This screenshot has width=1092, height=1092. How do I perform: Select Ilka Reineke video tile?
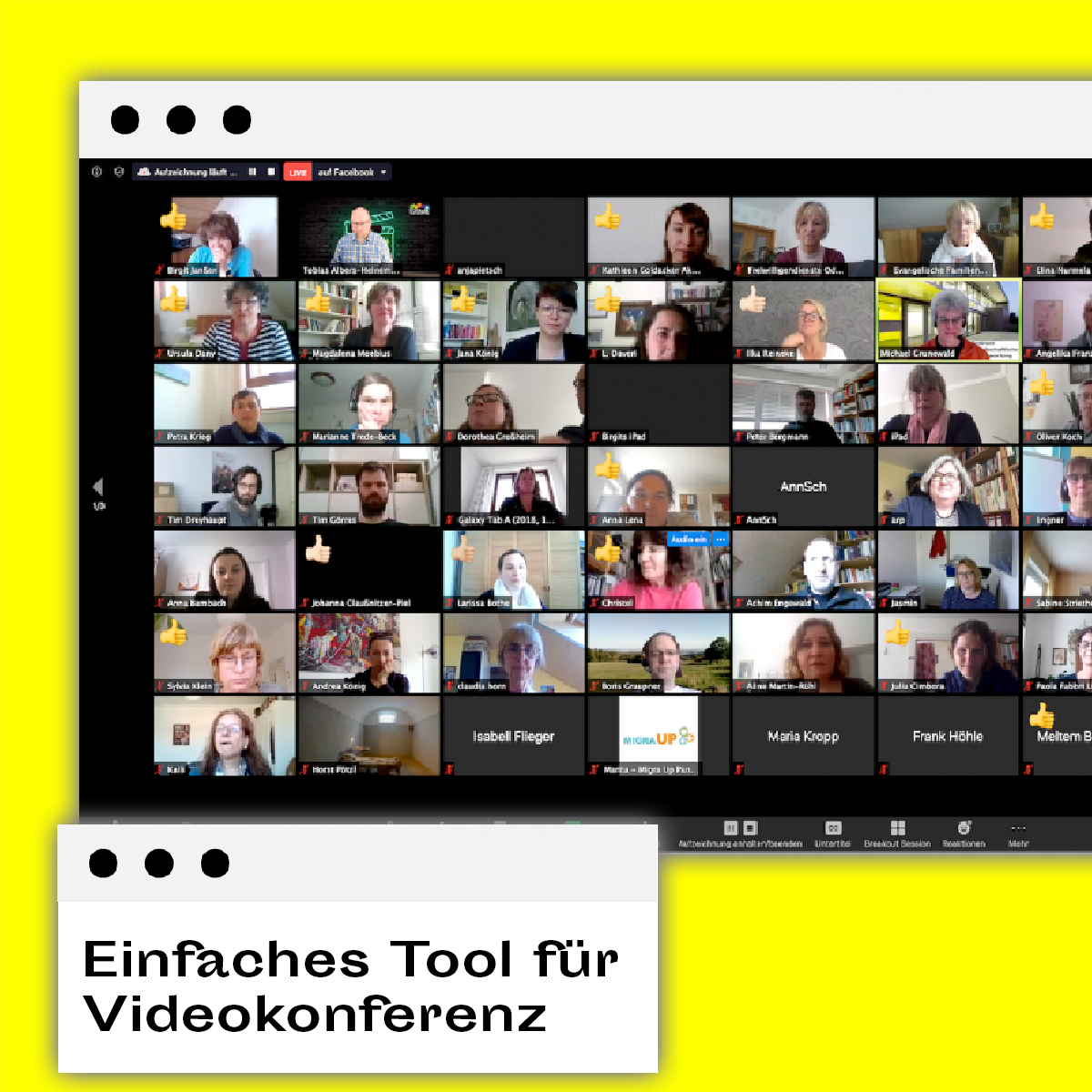point(803,320)
